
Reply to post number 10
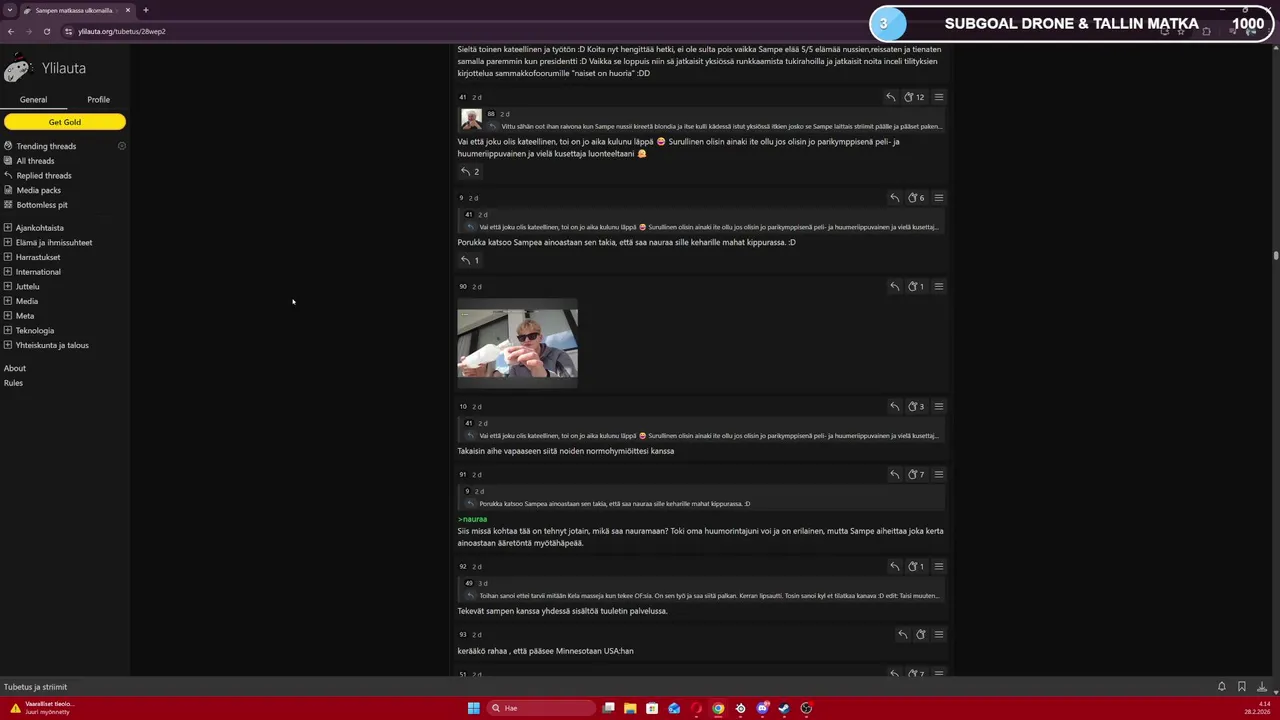point(894,407)
